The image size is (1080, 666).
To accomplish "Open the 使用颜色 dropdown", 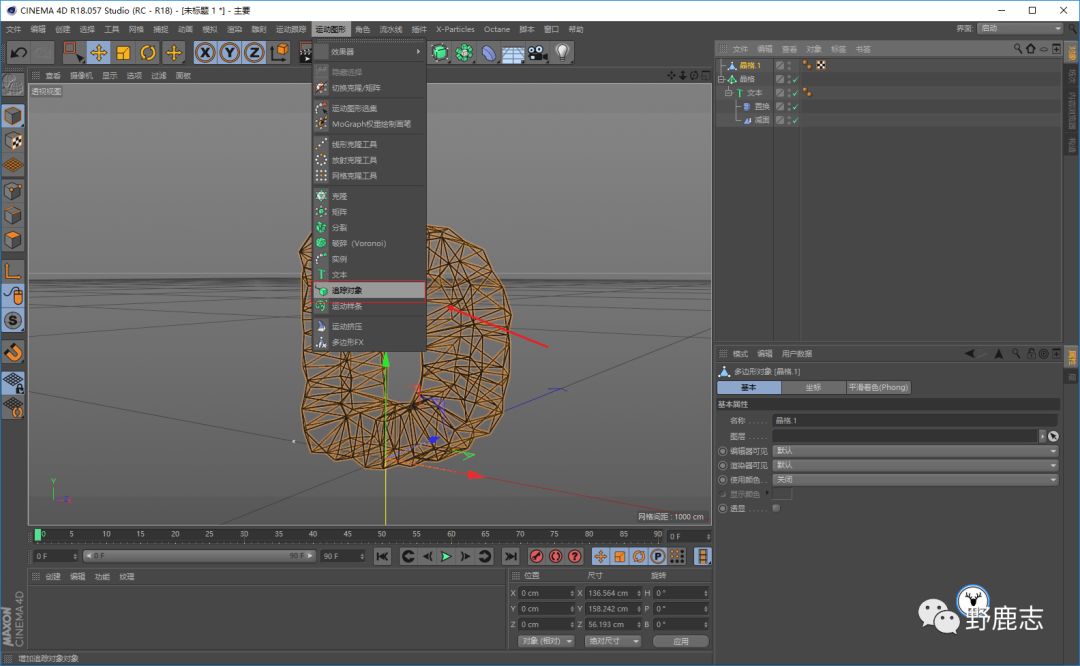I will tap(915, 479).
